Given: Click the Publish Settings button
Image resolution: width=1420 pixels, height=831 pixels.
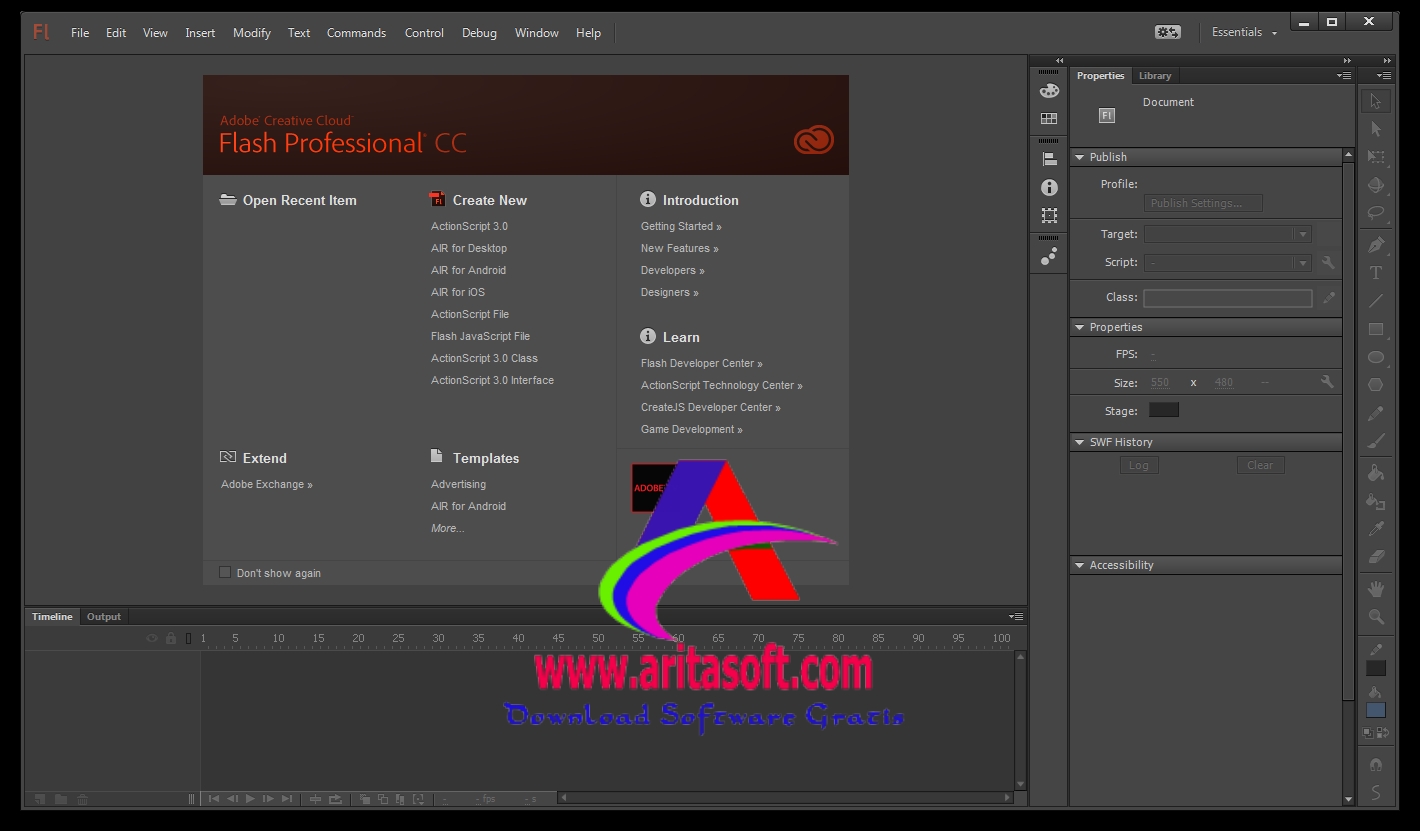Looking at the screenshot, I should 1203,203.
